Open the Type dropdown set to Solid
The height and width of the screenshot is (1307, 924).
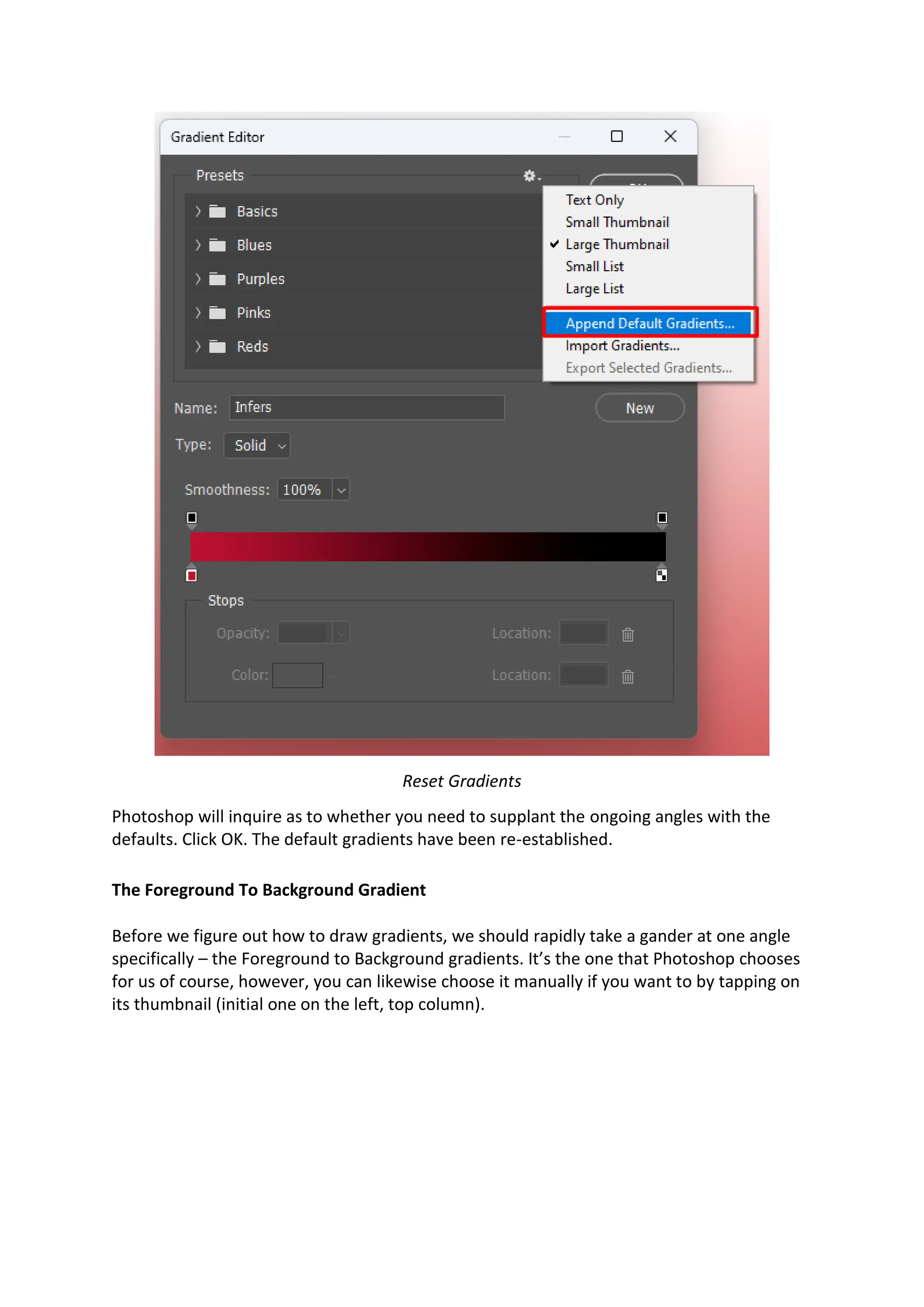tap(257, 446)
